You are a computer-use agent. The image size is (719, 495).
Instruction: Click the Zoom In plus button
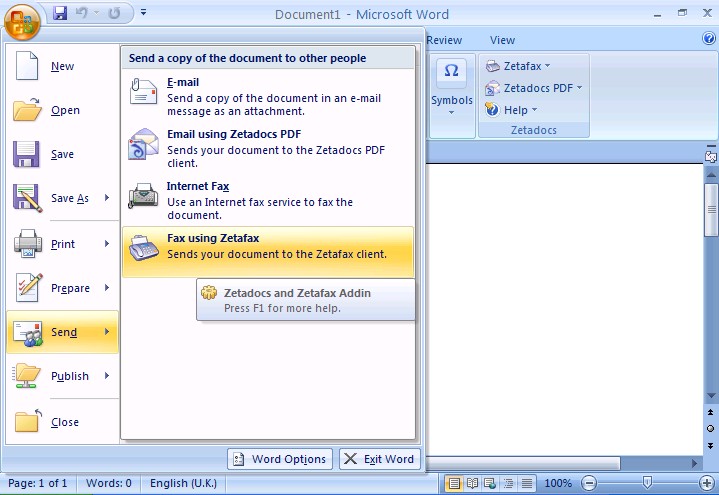pyautogui.click(x=707, y=483)
